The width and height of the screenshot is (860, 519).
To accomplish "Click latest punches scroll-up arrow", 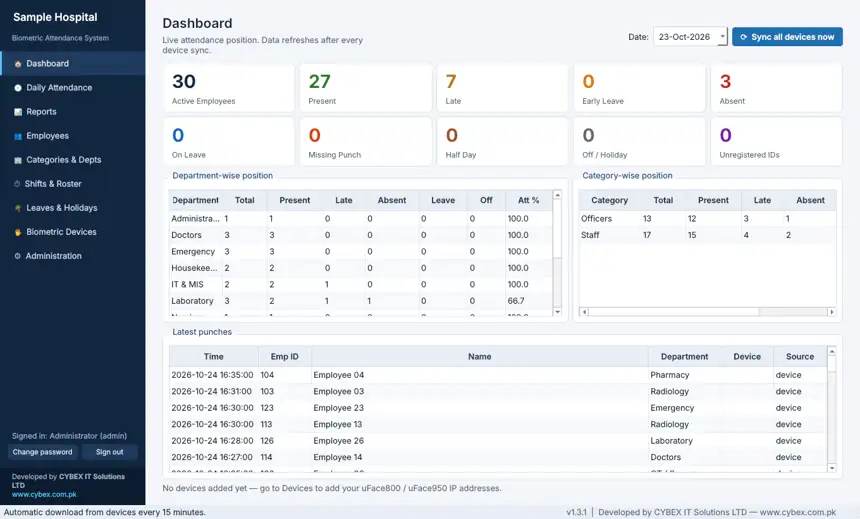I will [x=831, y=351].
